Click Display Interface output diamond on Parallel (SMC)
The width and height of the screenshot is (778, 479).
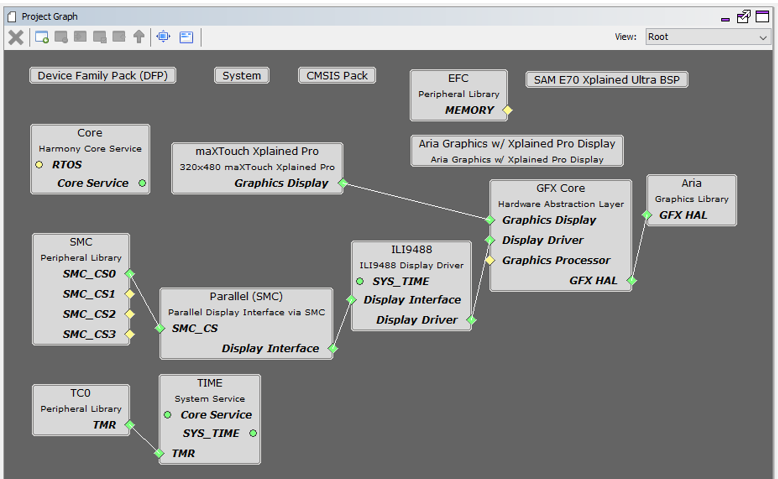point(333,348)
